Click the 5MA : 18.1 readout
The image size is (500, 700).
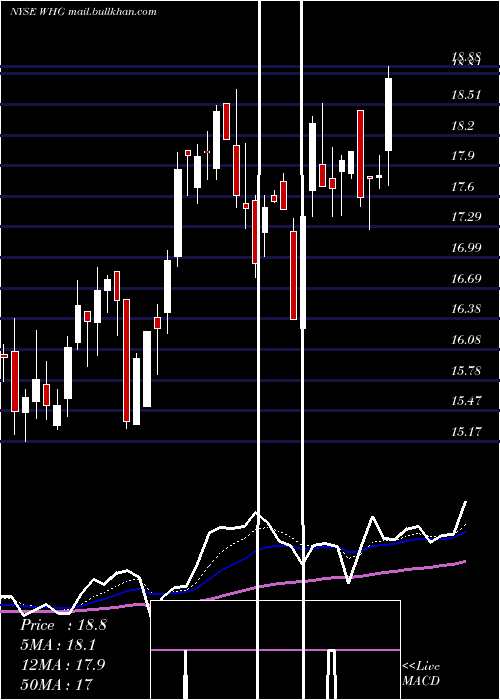pyautogui.click(x=58, y=645)
